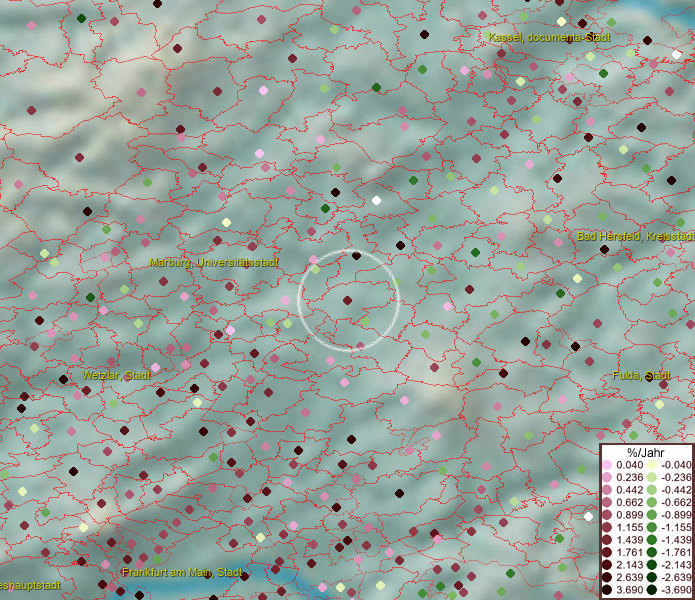Click the legend value text -1.155
The image size is (695, 600).
tap(676, 527)
